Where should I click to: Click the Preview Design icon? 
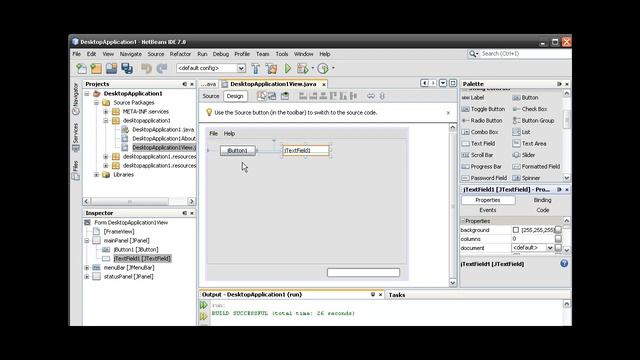[285, 96]
